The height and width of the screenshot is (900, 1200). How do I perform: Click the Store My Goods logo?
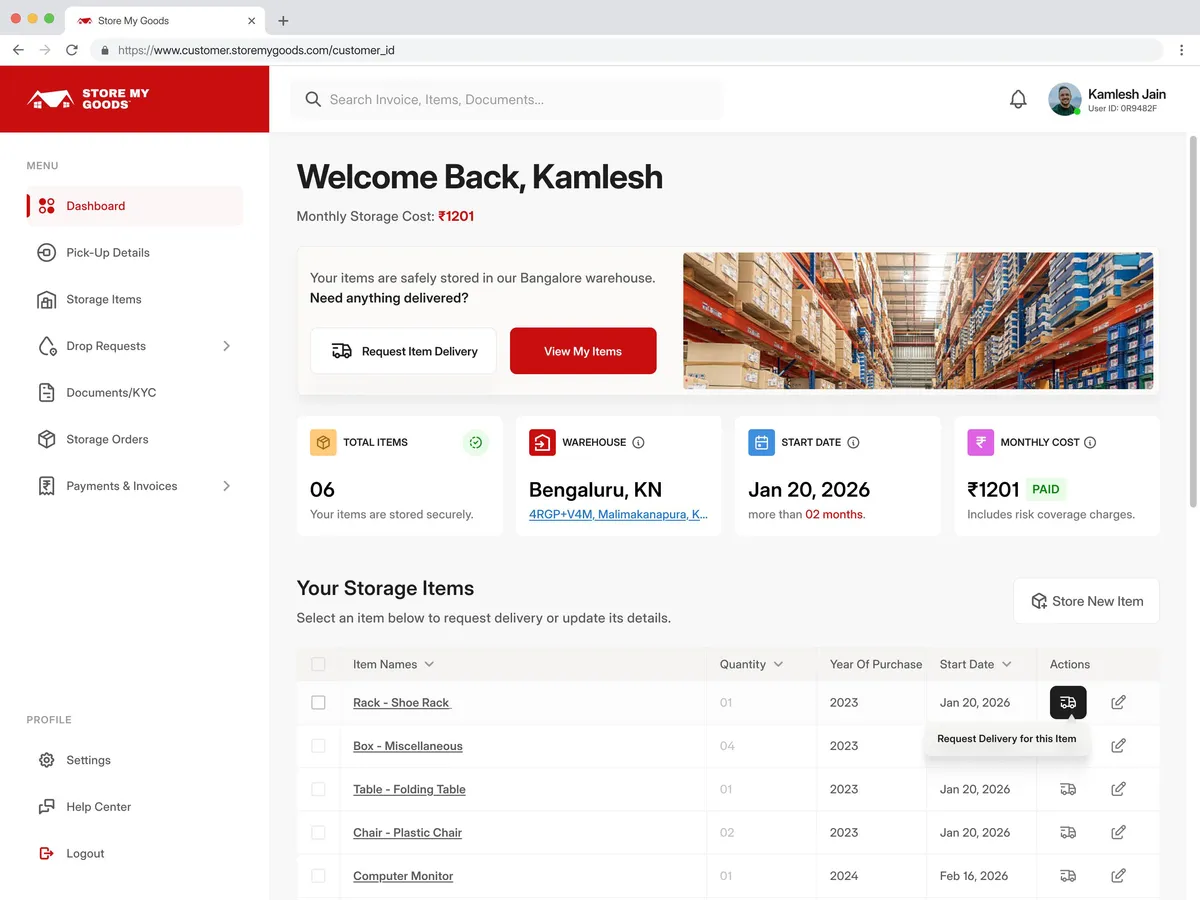pos(89,98)
